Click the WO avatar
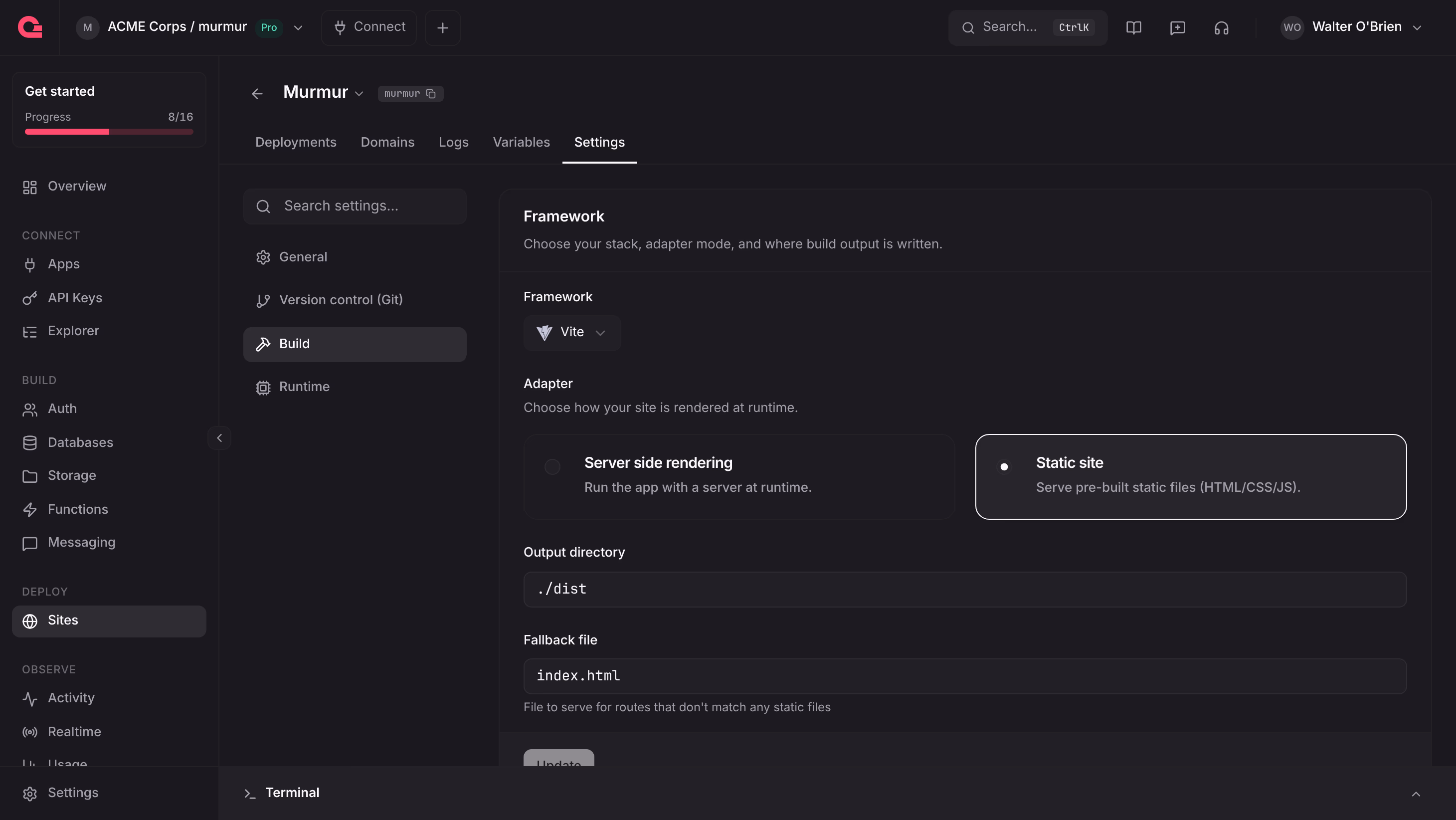The width and height of the screenshot is (1456, 820). coord(1291,28)
